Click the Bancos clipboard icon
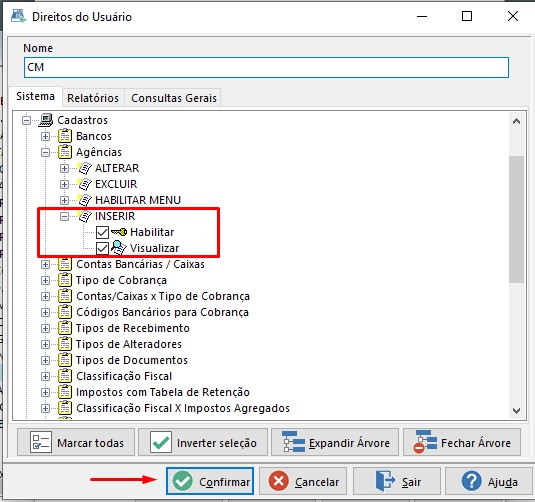 65,136
